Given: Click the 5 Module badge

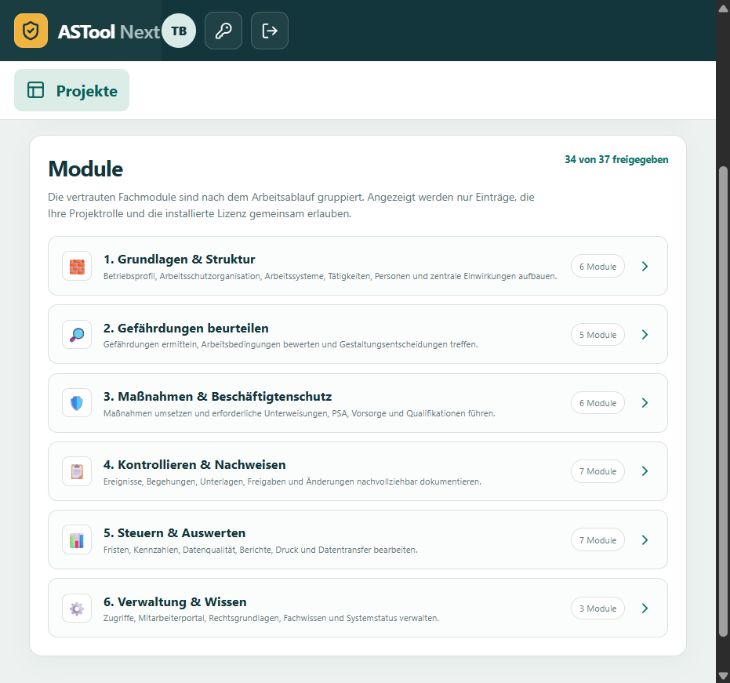Looking at the screenshot, I should 598,335.
